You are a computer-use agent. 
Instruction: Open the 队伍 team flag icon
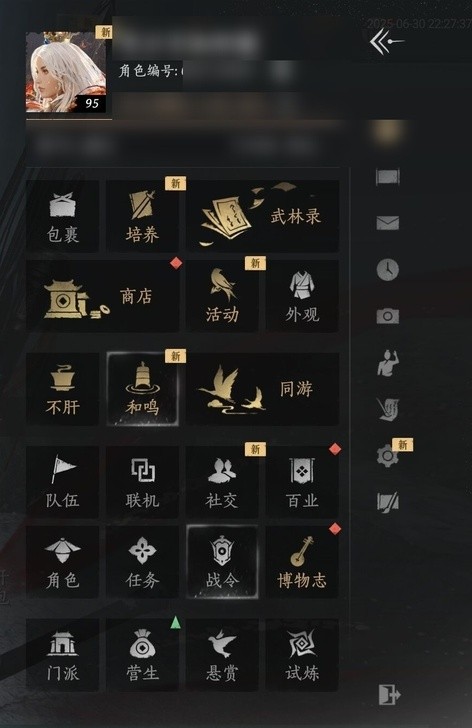[x=63, y=482]
